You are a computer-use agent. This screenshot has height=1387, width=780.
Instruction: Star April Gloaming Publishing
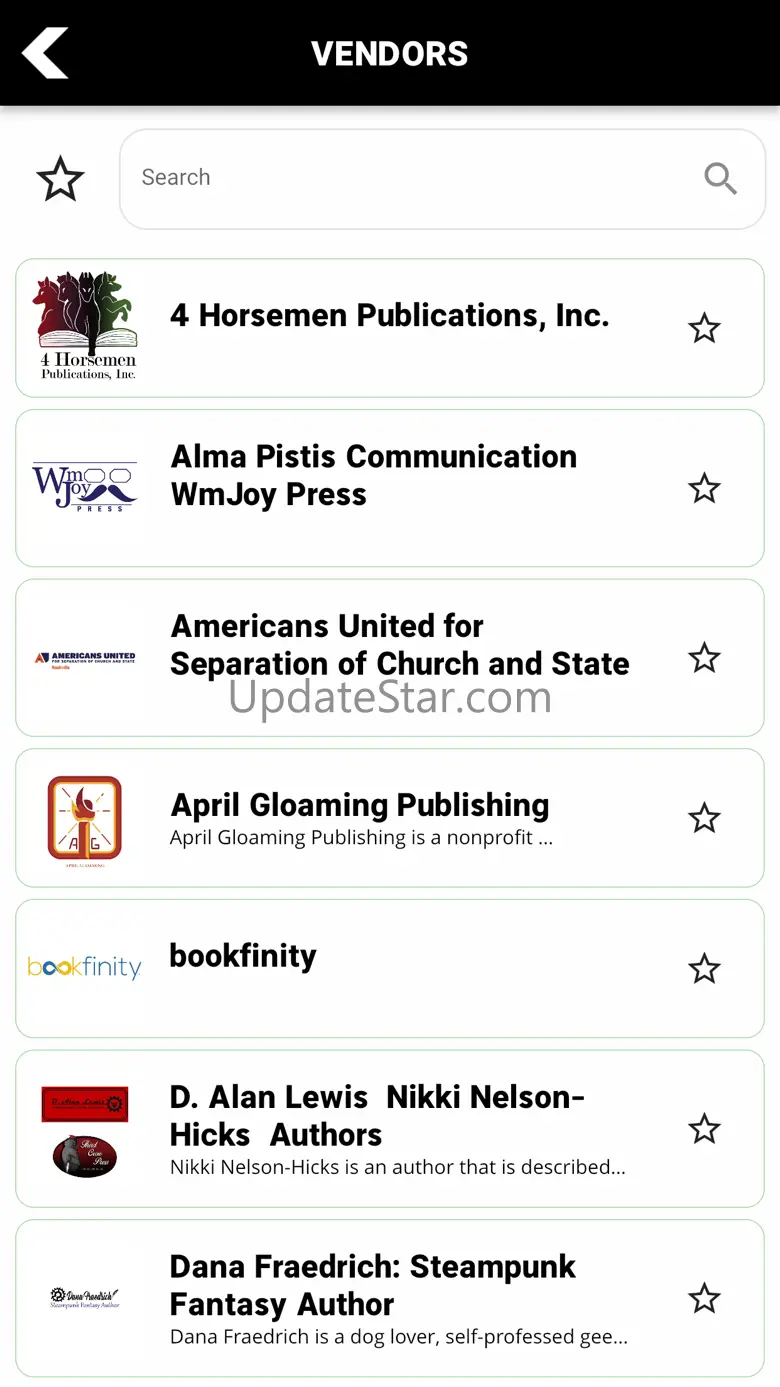click(x=704, y=818)
